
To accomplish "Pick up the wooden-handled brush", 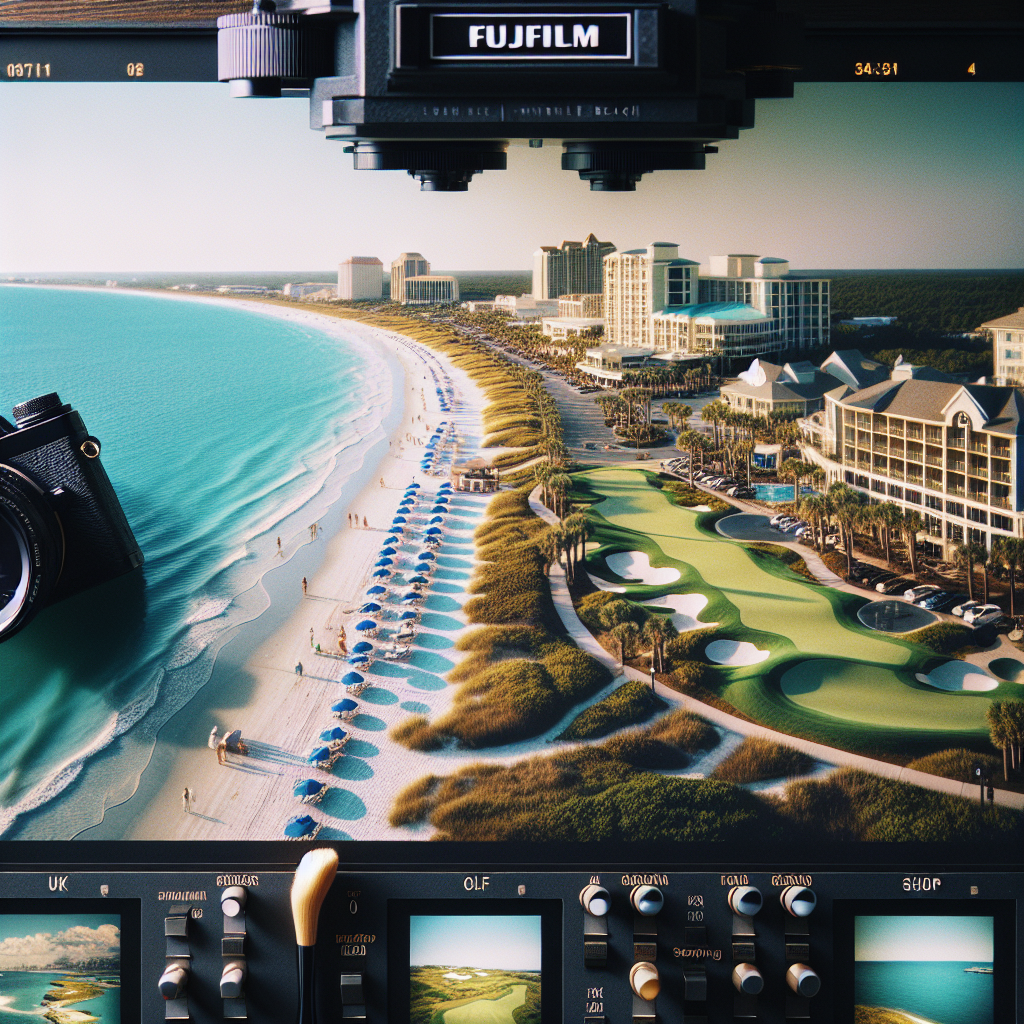I will (312, 893).
